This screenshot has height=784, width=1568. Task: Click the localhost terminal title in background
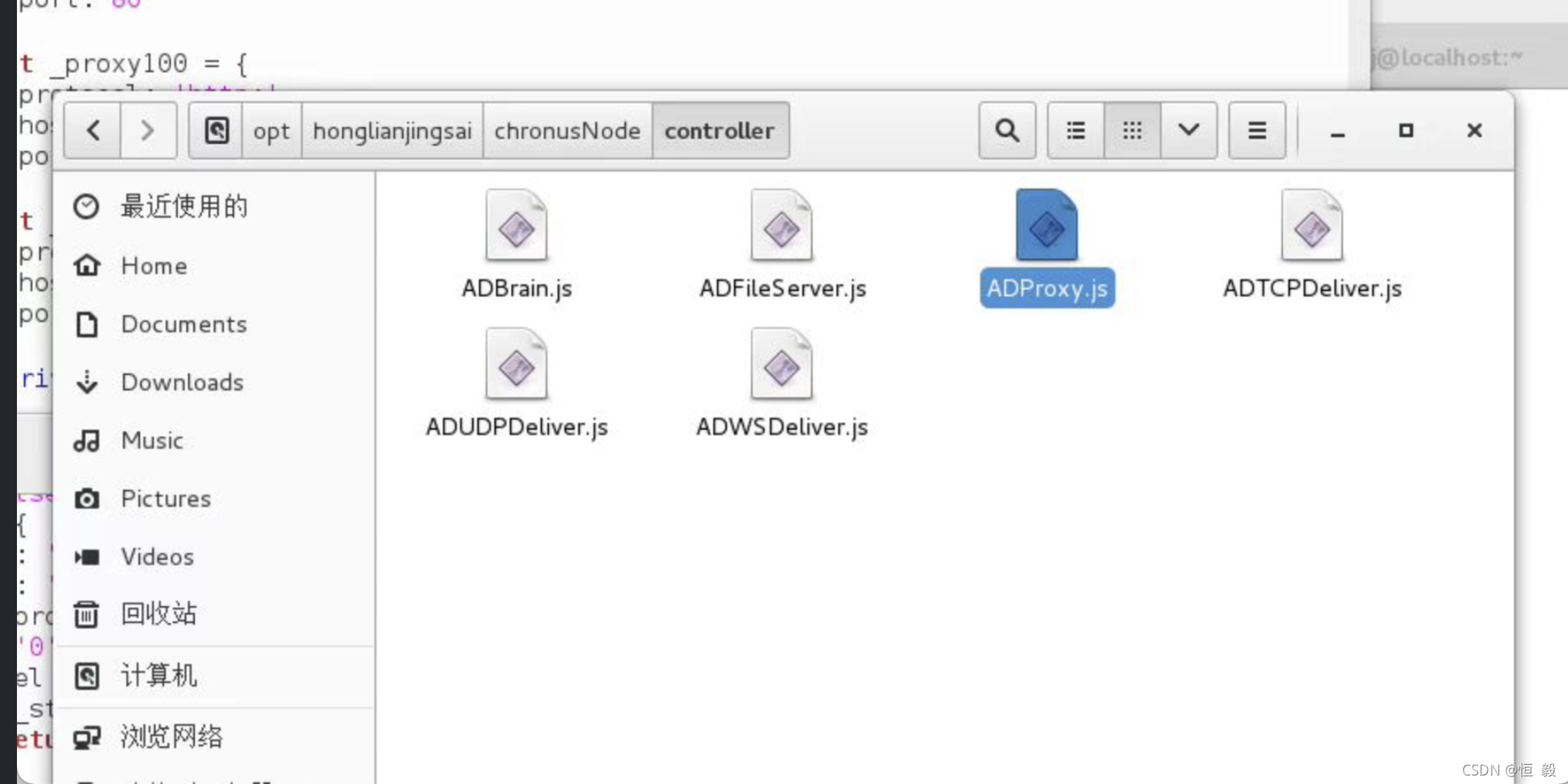pos(1448,57)
